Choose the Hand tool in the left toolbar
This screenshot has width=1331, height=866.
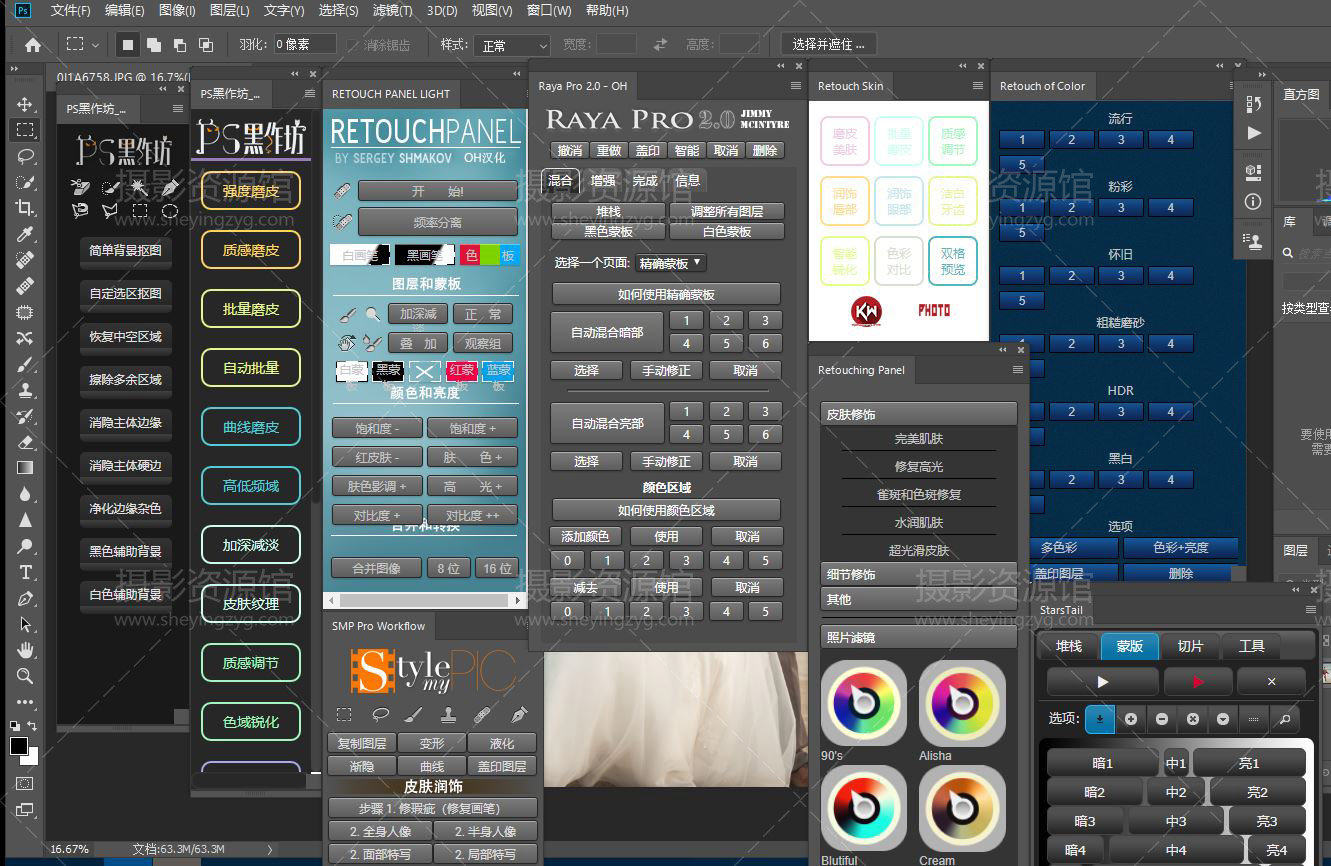click(25, 650)
